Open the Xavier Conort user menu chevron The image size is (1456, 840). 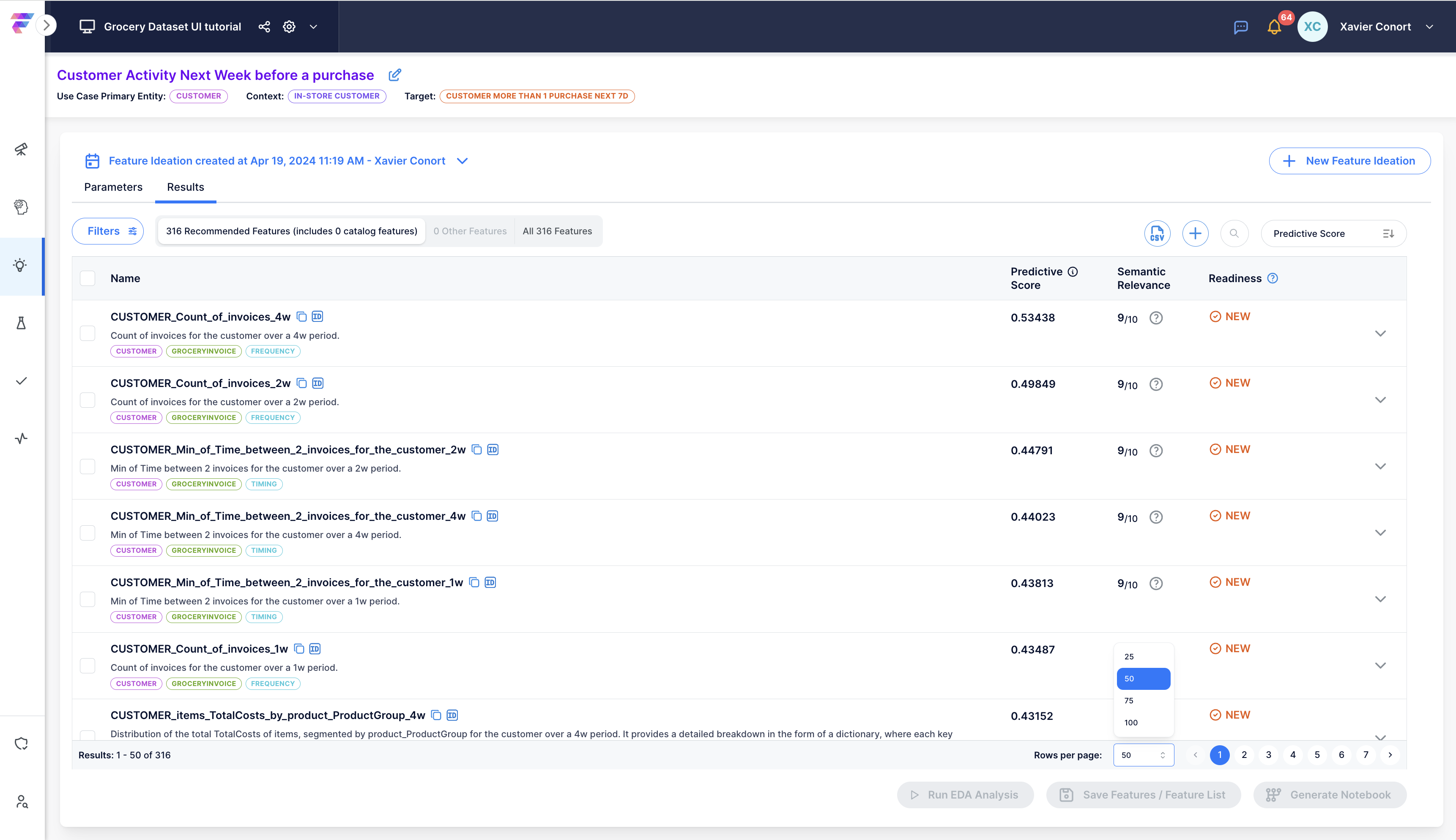[x=1429, y=27]
